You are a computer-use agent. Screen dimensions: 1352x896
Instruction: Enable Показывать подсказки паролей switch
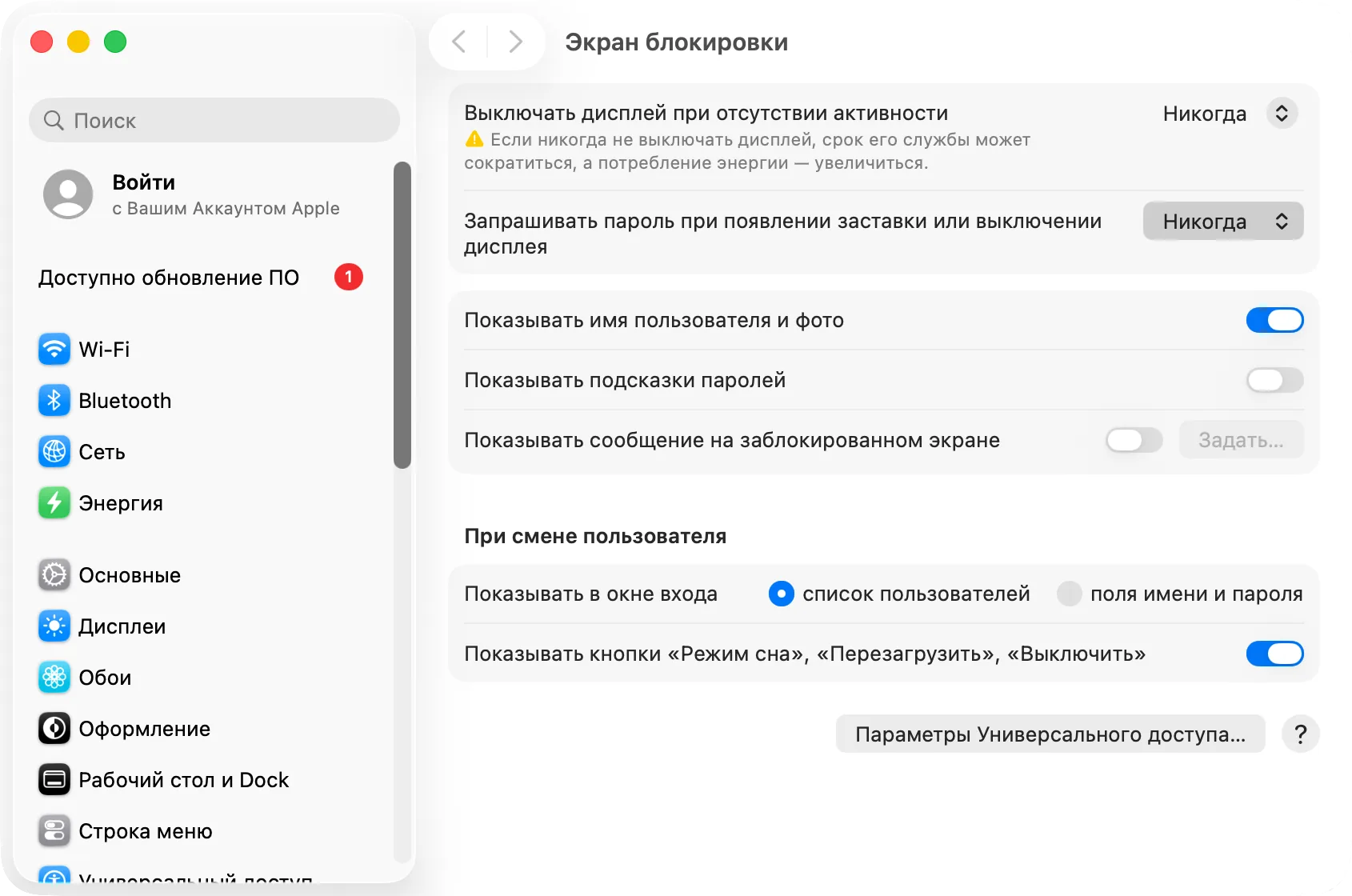coord(1274,380)
